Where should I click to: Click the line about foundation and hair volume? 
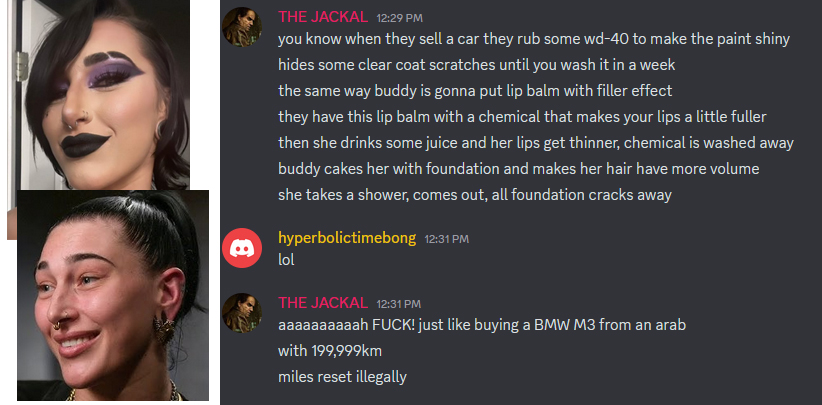(518, 169)
